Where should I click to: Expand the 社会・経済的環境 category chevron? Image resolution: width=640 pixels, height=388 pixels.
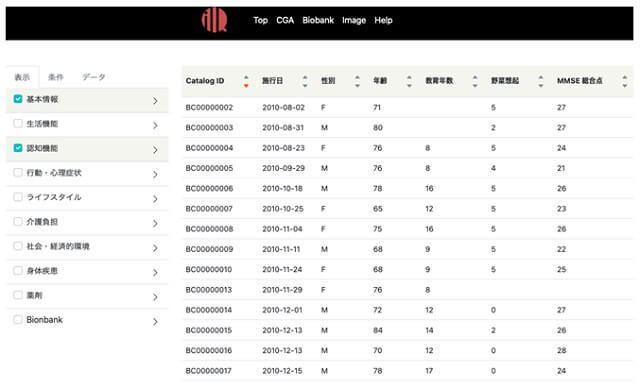point(155,248)
